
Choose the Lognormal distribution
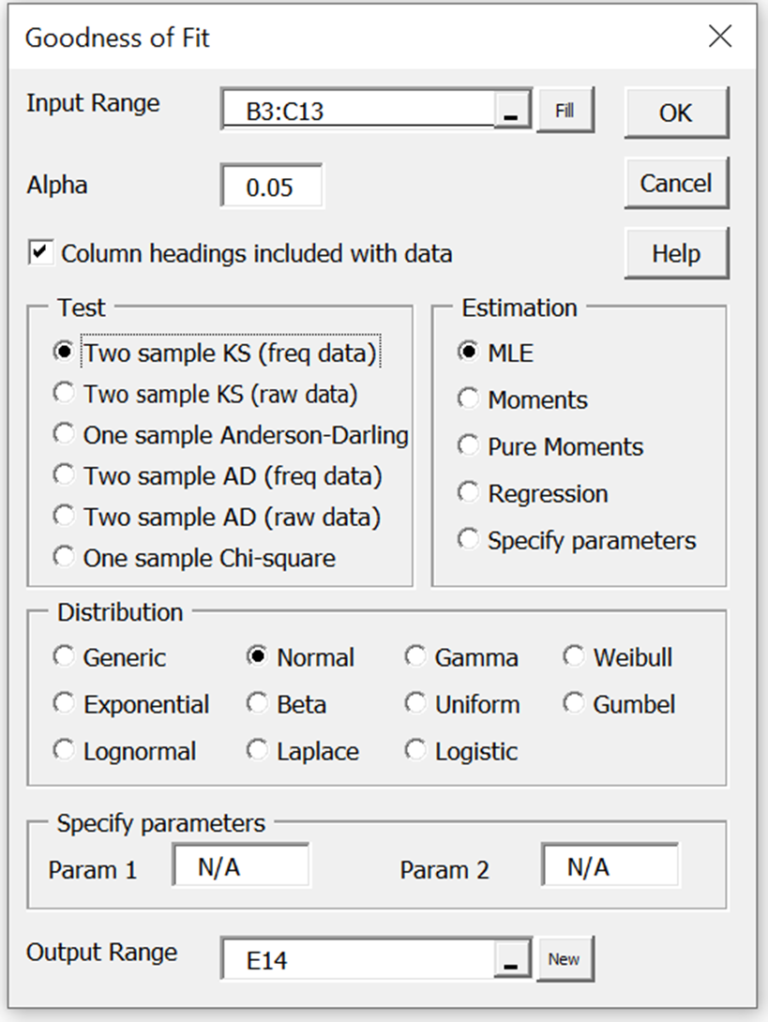(64, 750)
